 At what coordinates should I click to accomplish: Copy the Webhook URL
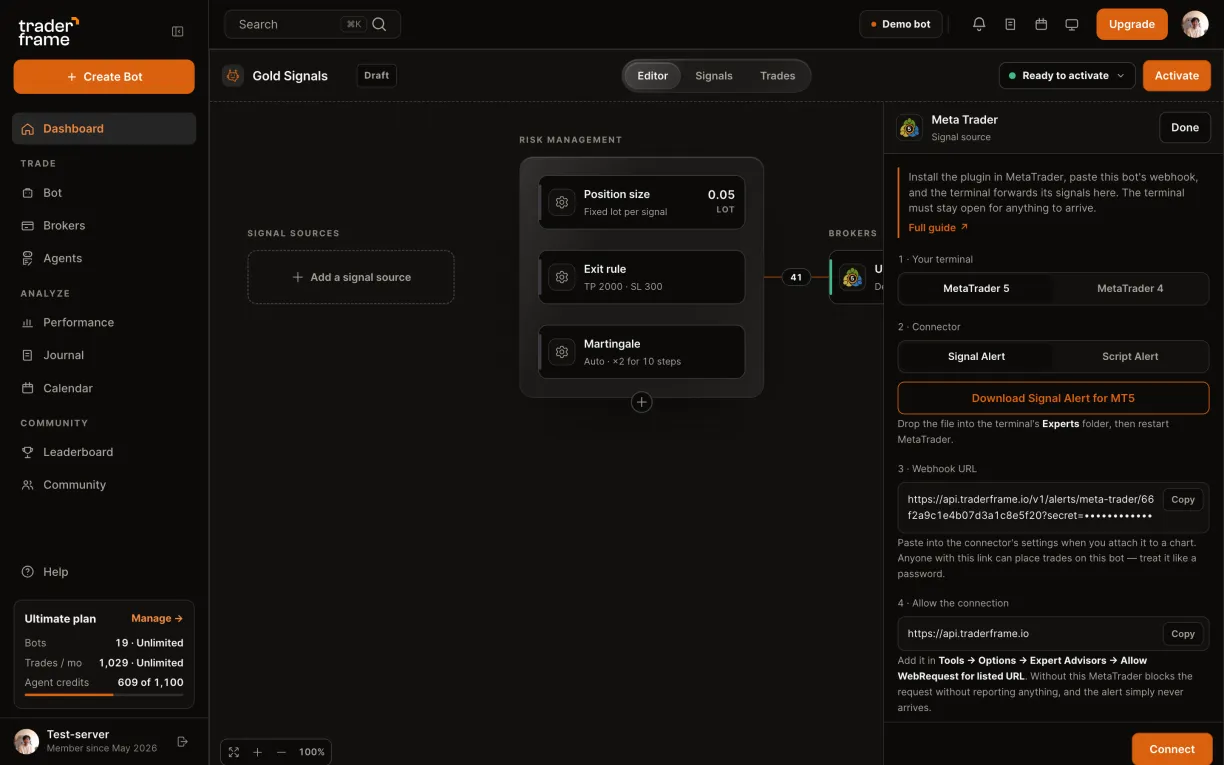click(x=1183, y=500)
